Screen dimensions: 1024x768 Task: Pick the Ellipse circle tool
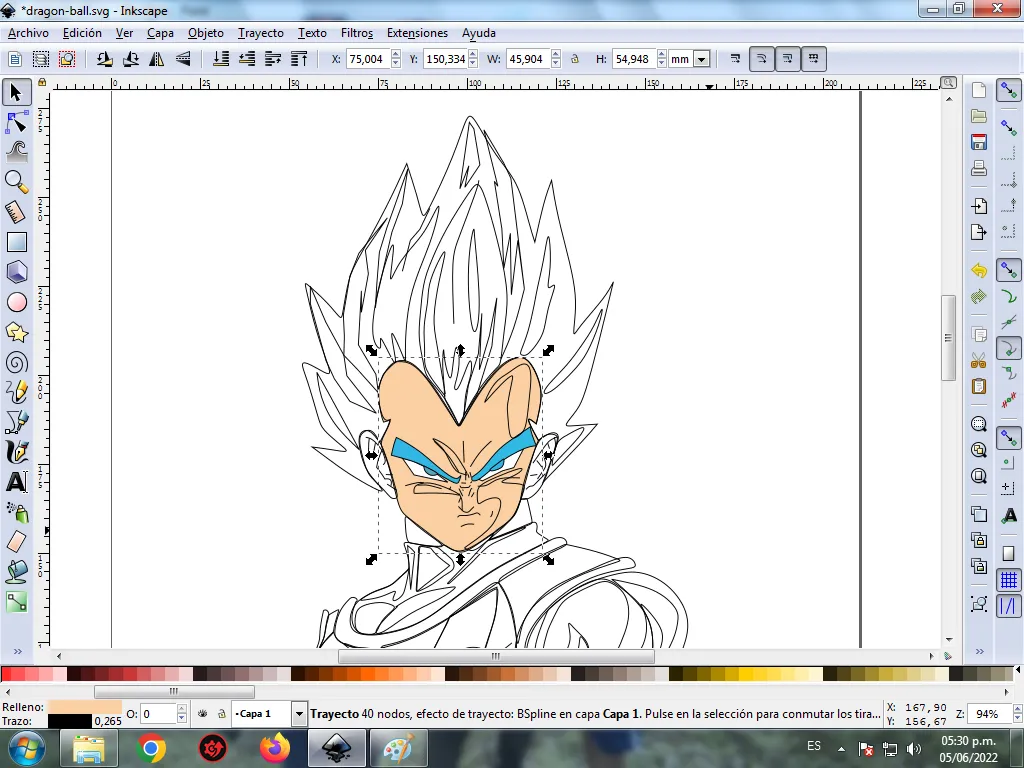tap(16, 302)
